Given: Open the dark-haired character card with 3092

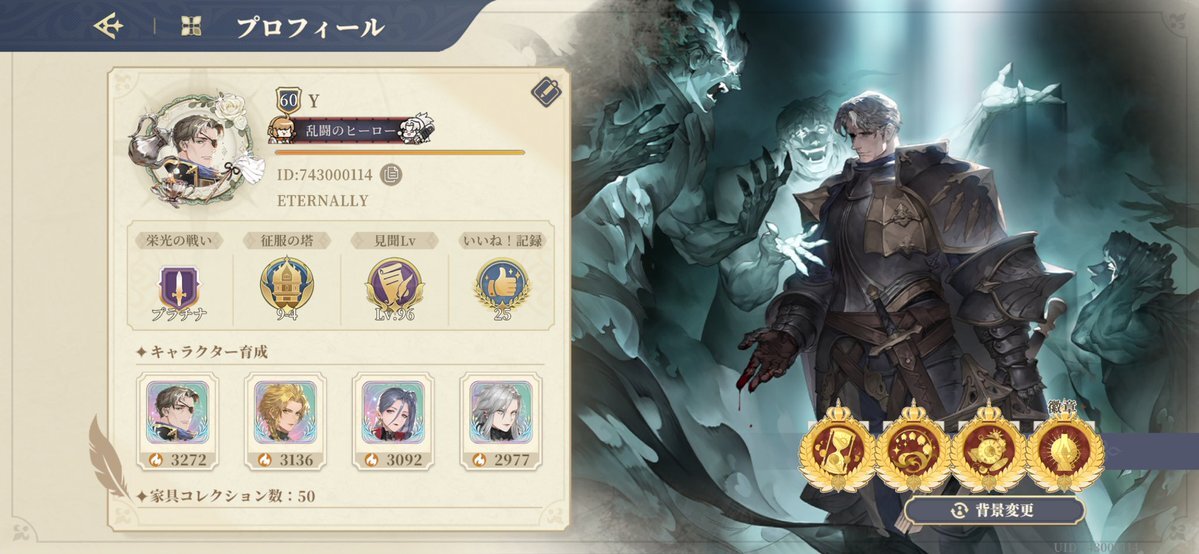Looking at the screenshot, I should (393, 422).
